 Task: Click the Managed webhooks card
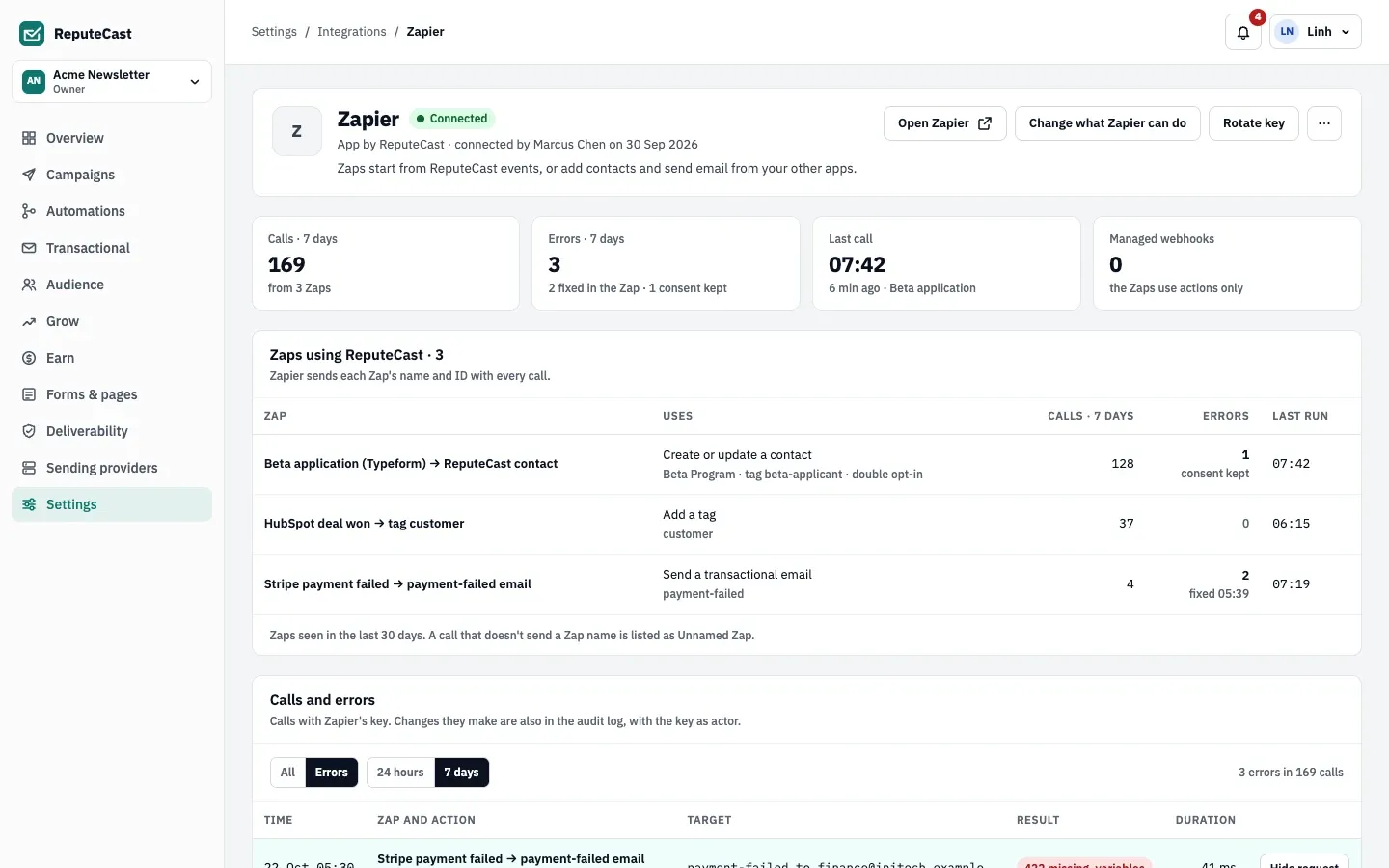coord(1227,263)
